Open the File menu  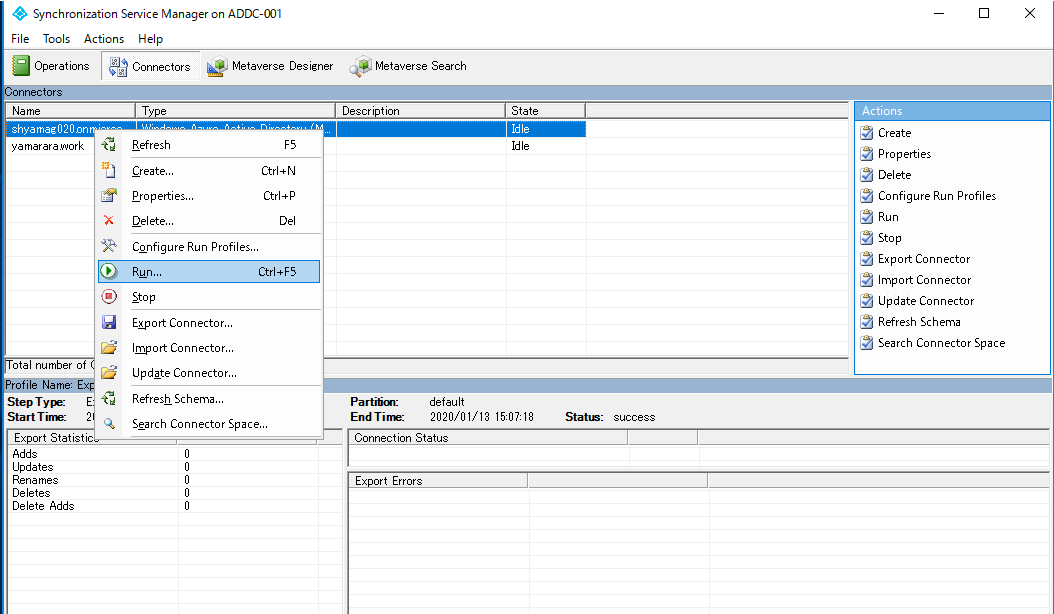(x=19, y=39)
